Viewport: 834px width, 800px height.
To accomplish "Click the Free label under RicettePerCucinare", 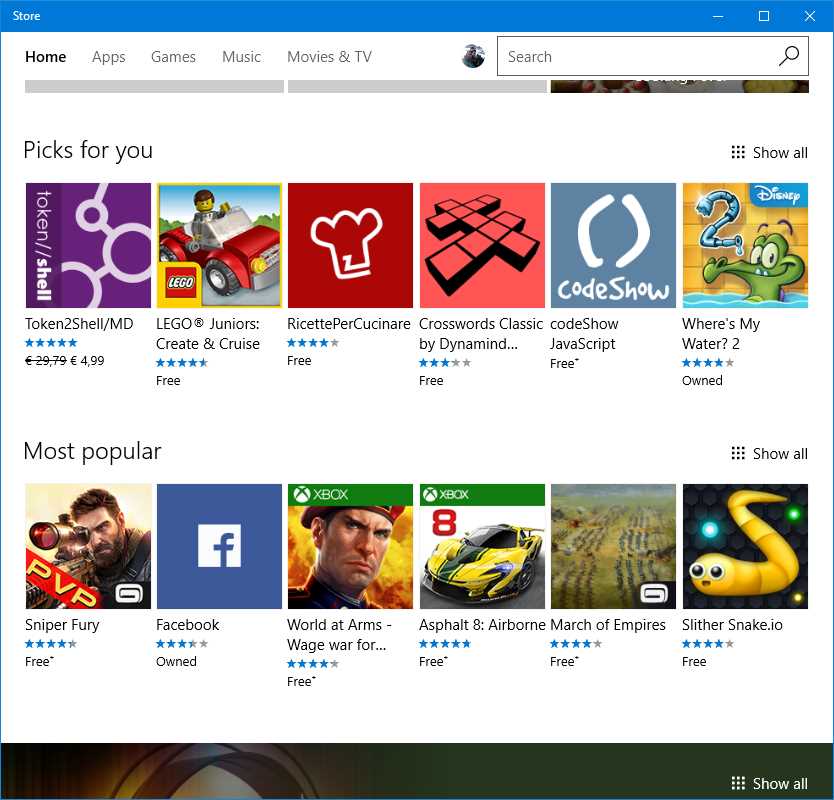I will pos(299,361).
